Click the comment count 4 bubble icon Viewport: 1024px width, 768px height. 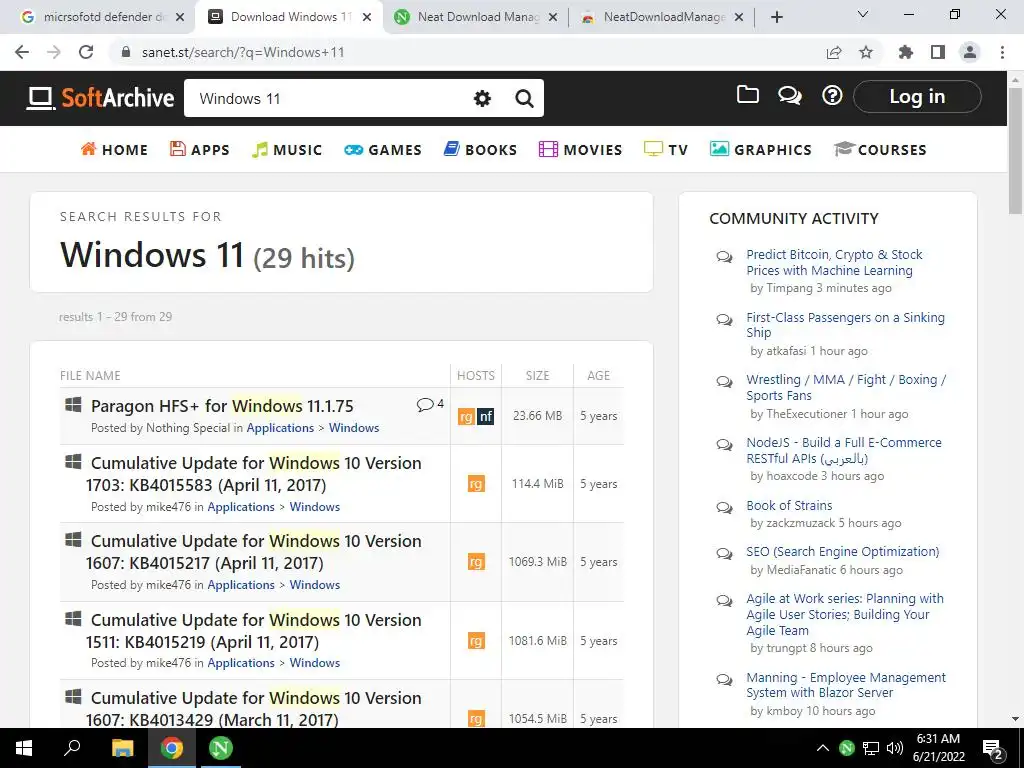[430, 404]
